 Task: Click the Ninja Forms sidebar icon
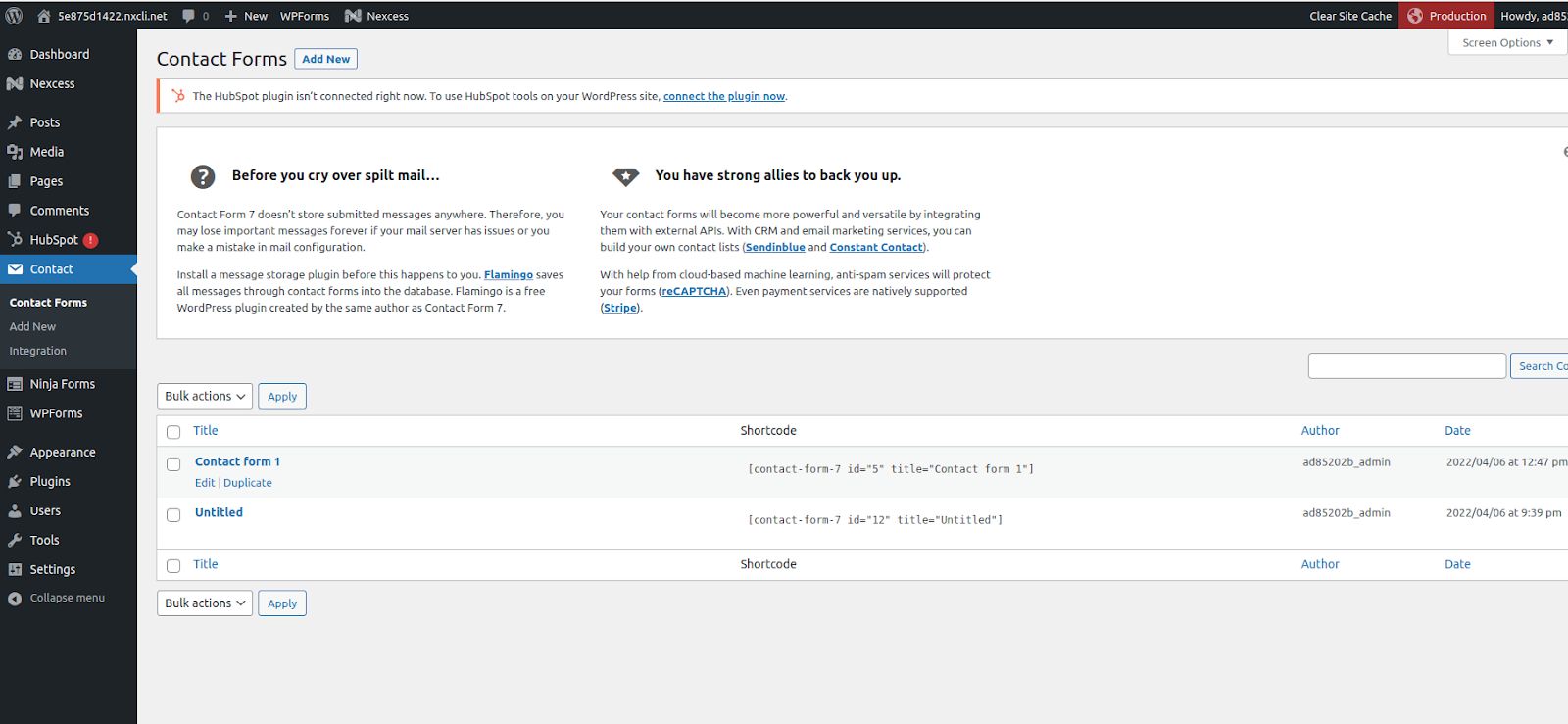15,384
